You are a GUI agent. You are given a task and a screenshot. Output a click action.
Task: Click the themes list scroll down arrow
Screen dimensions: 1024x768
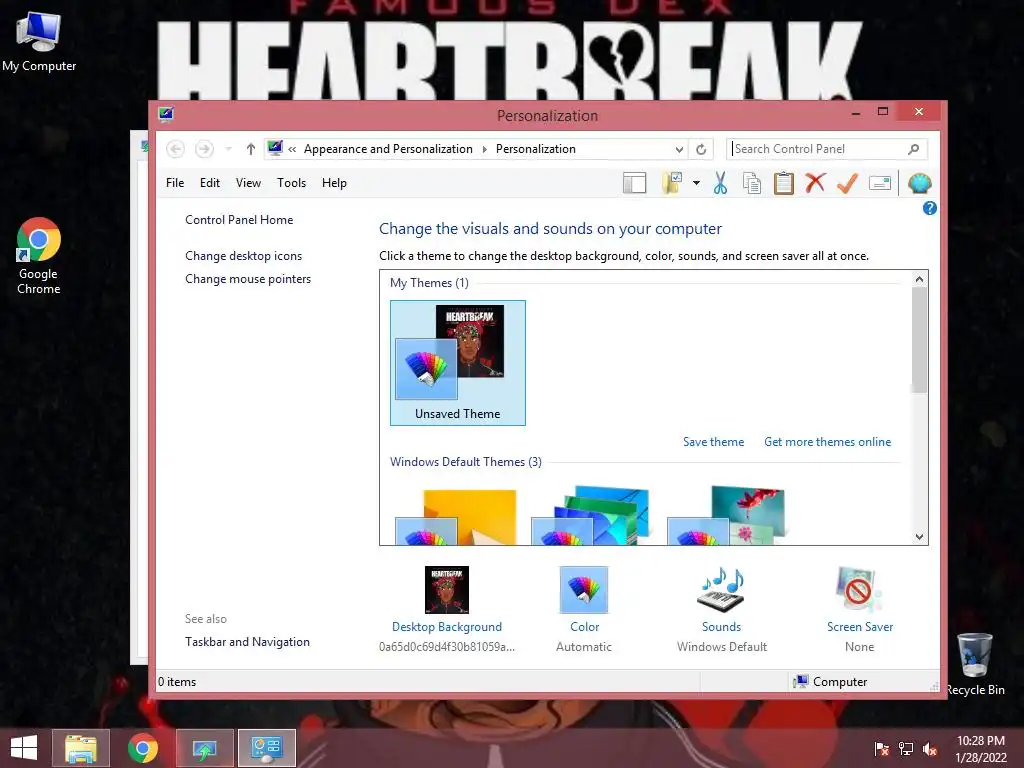pyautogui.click(x=920, y=537)
